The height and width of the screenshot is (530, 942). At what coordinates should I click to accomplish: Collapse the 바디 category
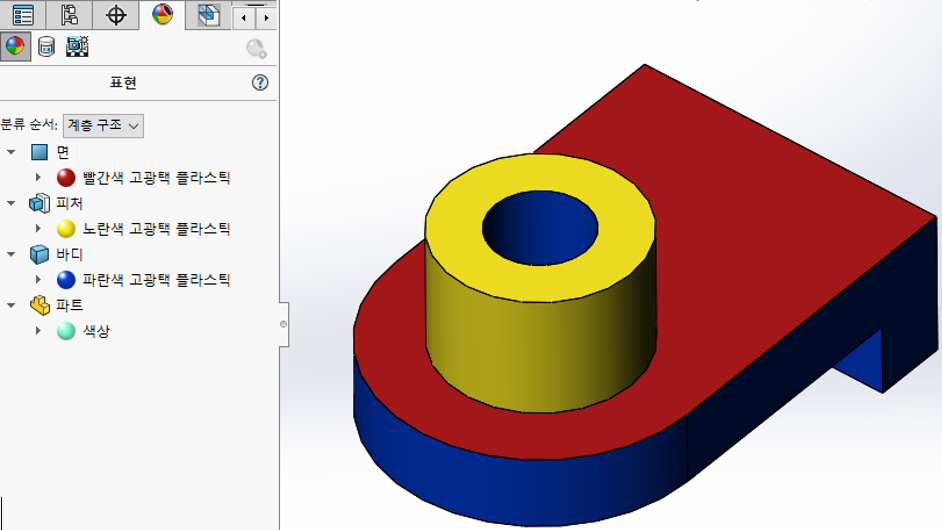tap(11, 254)
